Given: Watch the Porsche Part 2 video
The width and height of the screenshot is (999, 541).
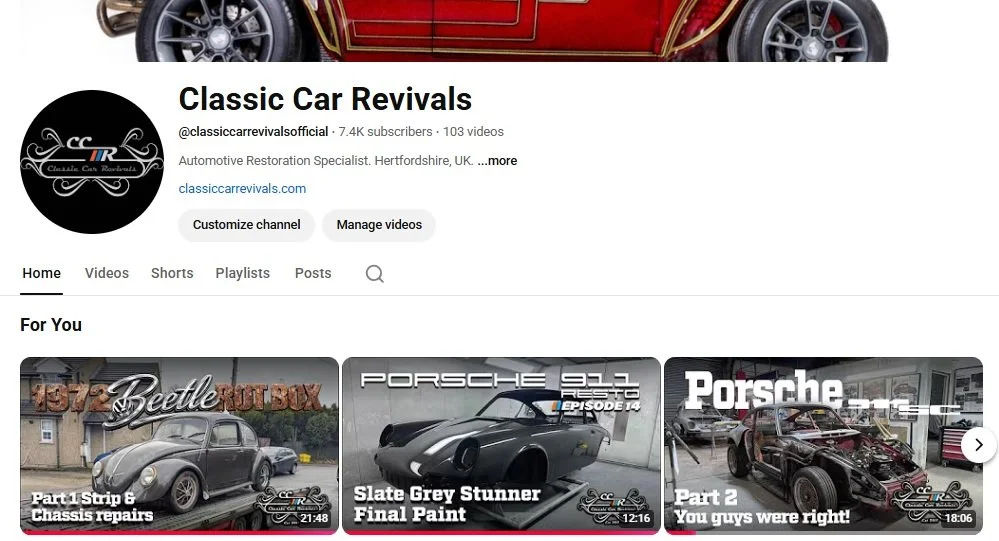Looking at the screenshot, I should coord(823,445).
